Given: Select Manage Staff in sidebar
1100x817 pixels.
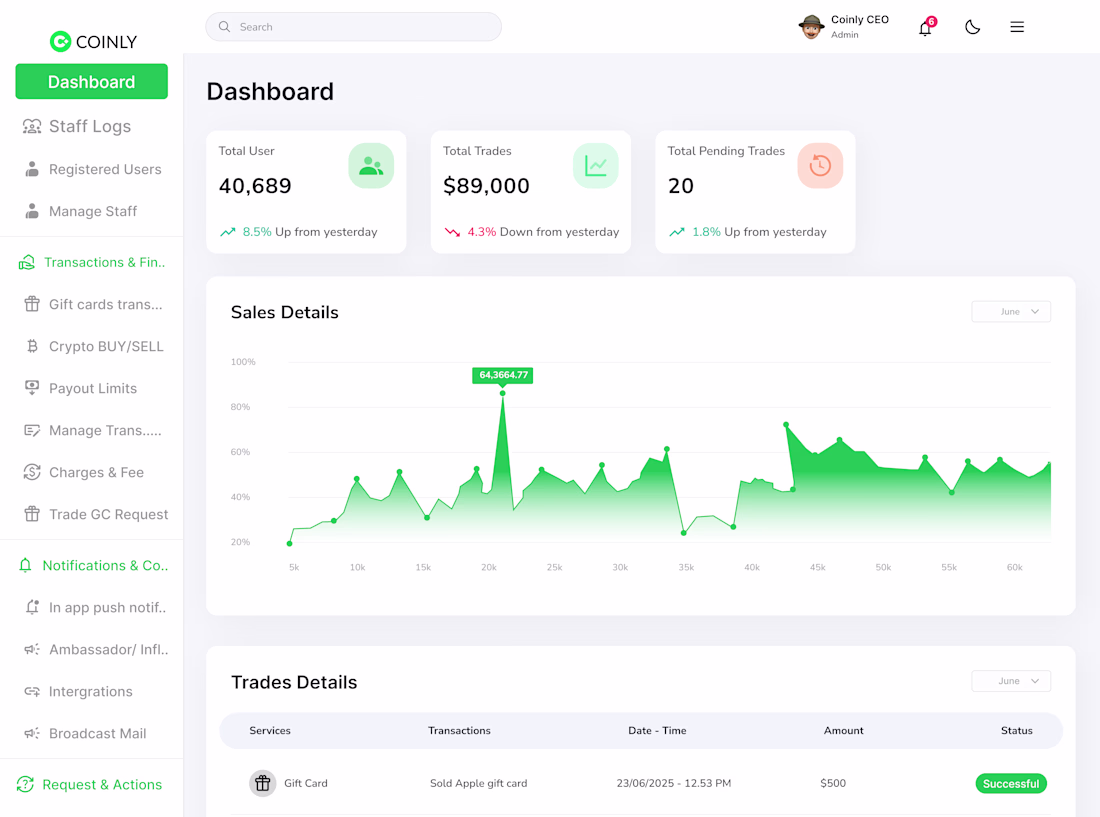Looking at the screenshot, I should (x=93, y=211).
